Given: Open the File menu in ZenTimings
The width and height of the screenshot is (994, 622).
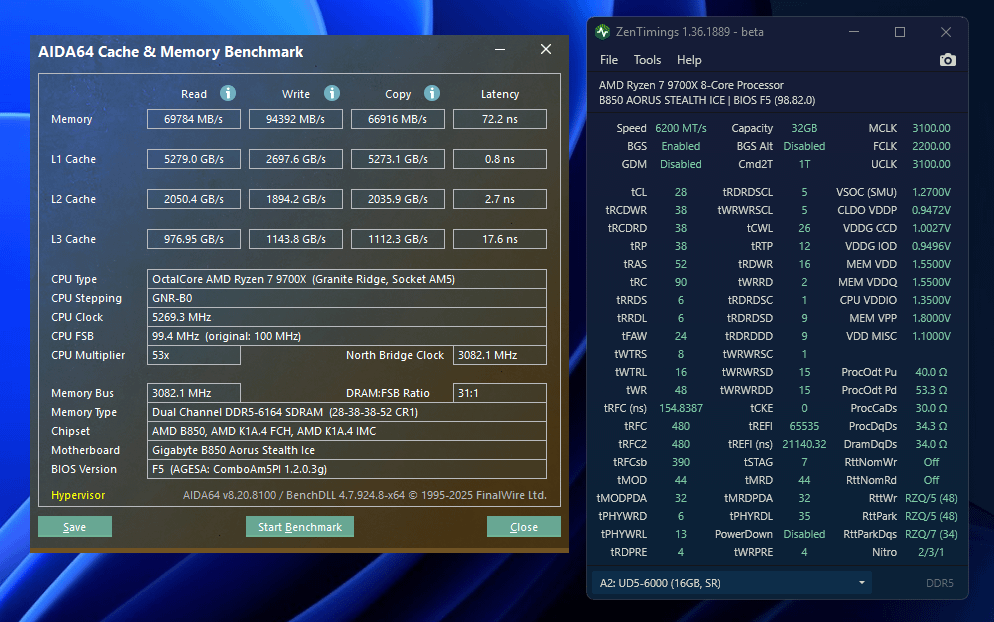Looking at the screenshot, I should point(608,60).
